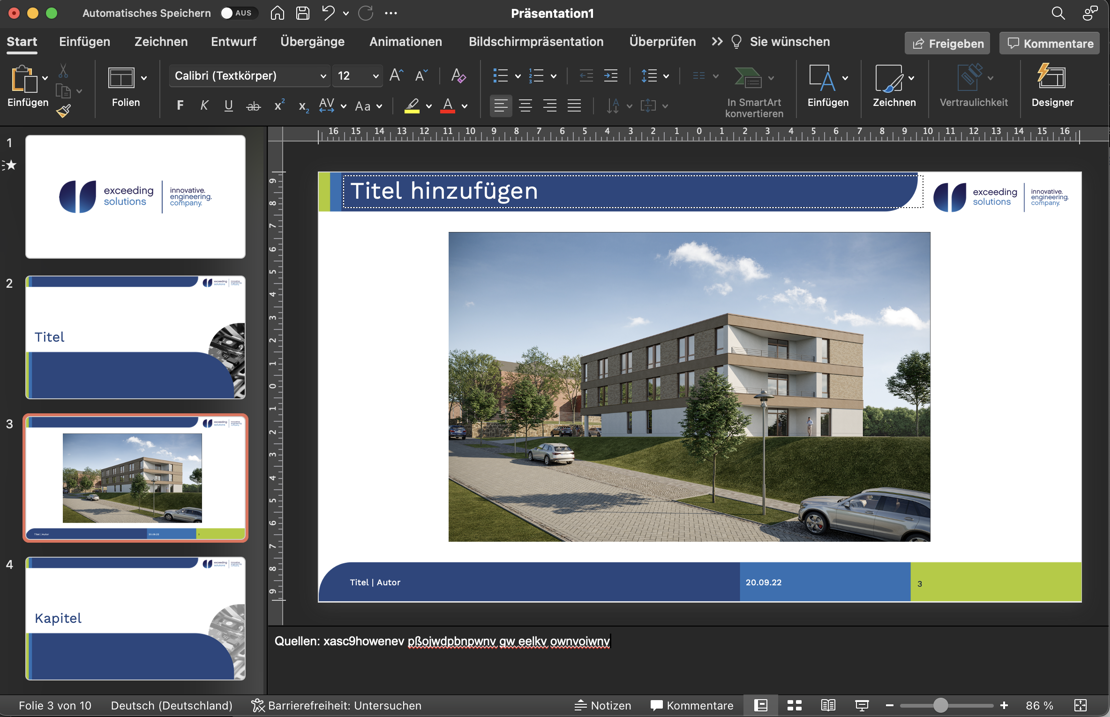Open the Bildschirmpräsentation tab

tap(536, 42)
